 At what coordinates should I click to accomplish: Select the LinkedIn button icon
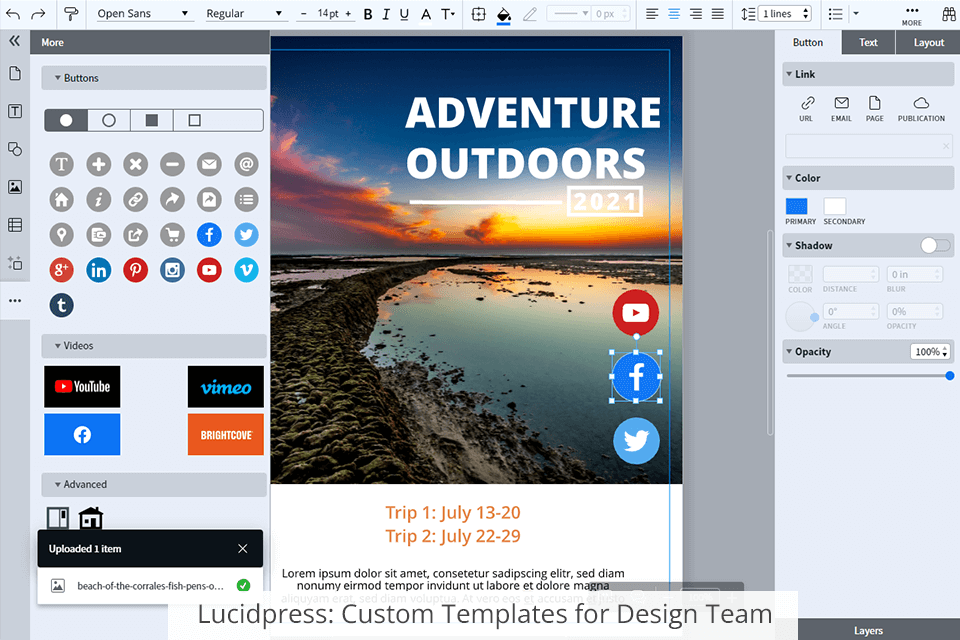tap(99, 270)
